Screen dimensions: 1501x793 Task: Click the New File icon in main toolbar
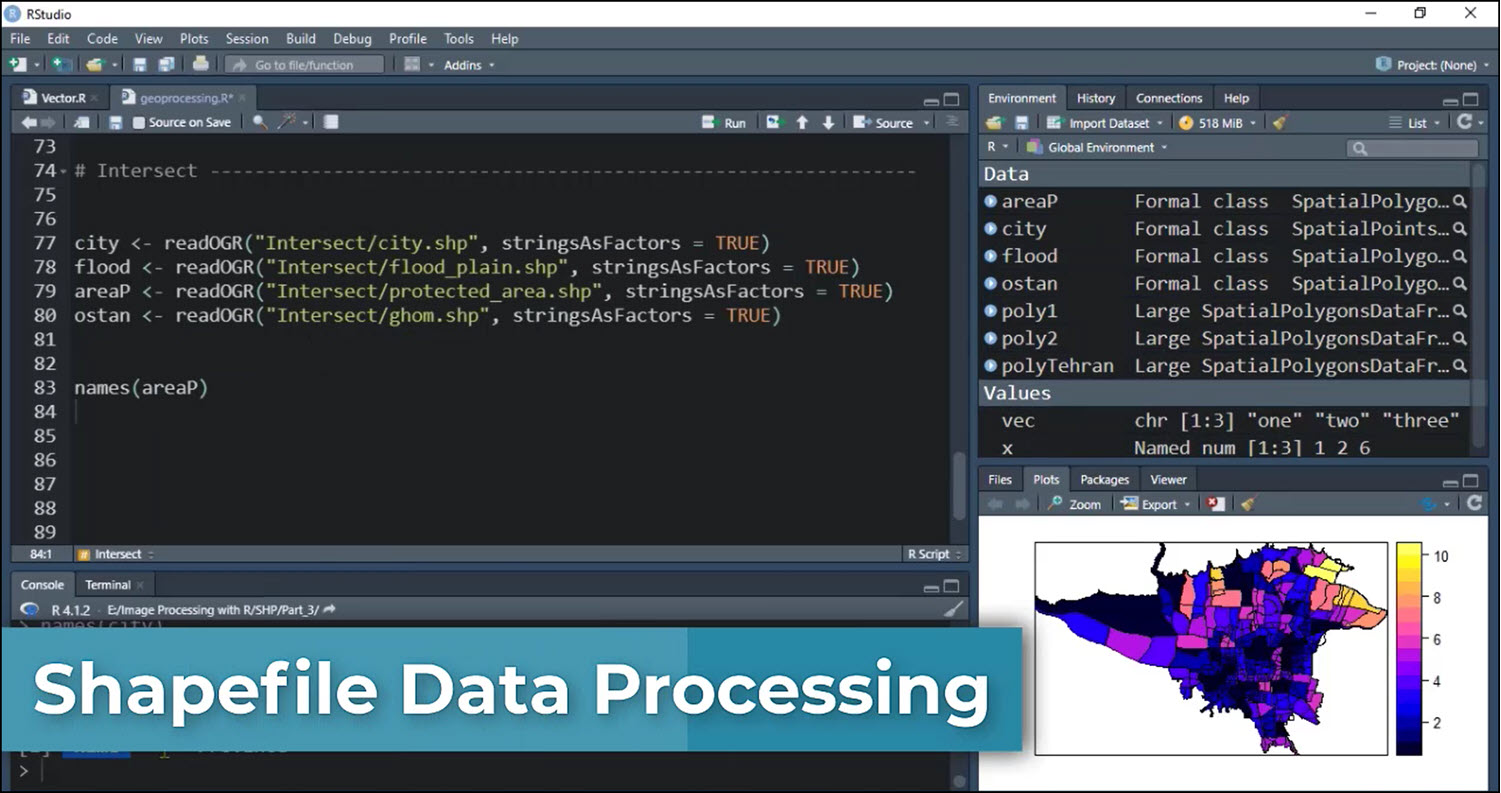(17, 64)
